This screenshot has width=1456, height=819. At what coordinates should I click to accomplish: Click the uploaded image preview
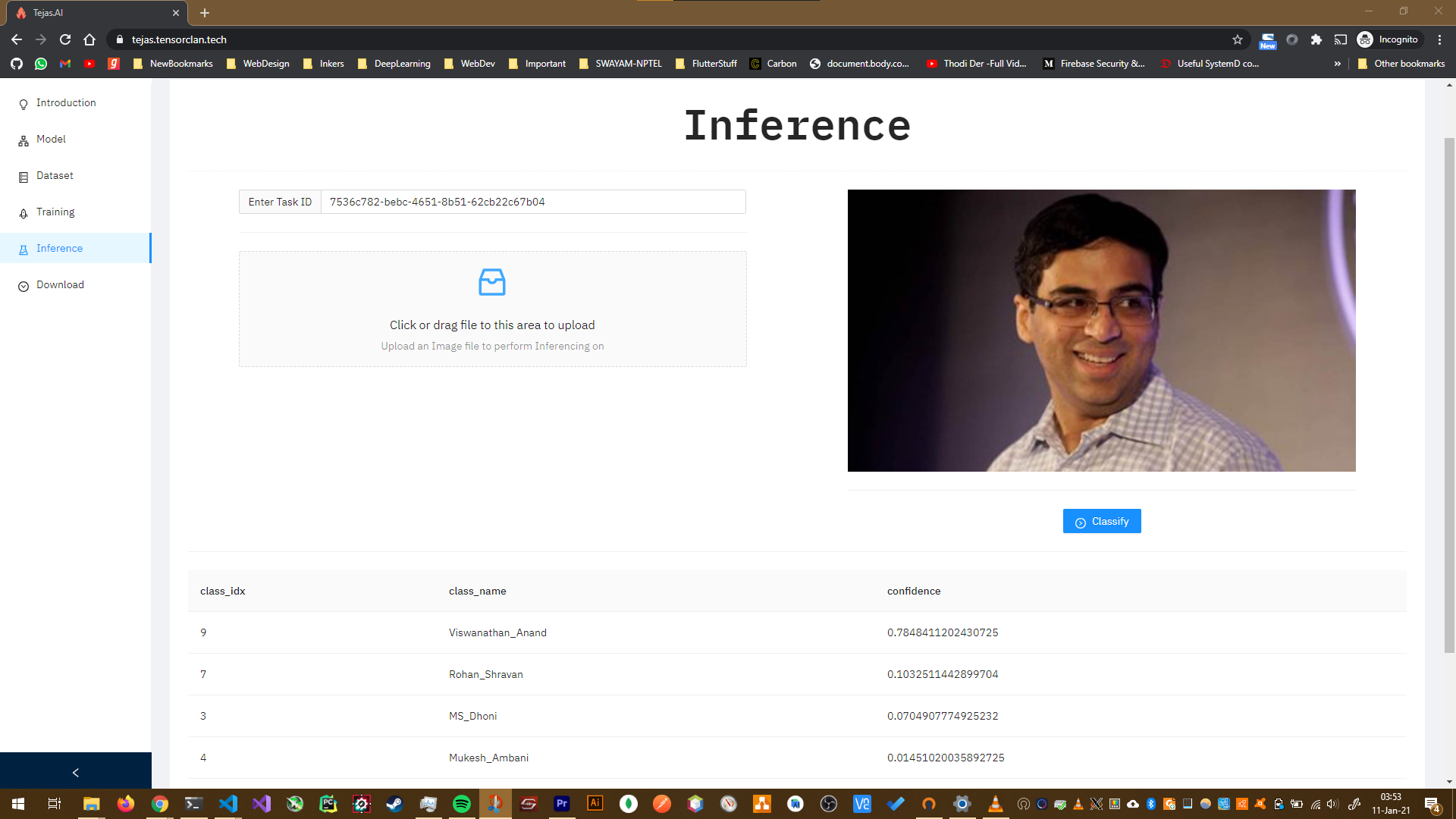(x=1101, y=331)
